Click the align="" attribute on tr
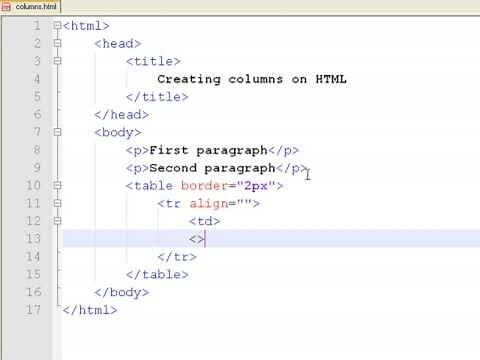 (x=220, y=203)
